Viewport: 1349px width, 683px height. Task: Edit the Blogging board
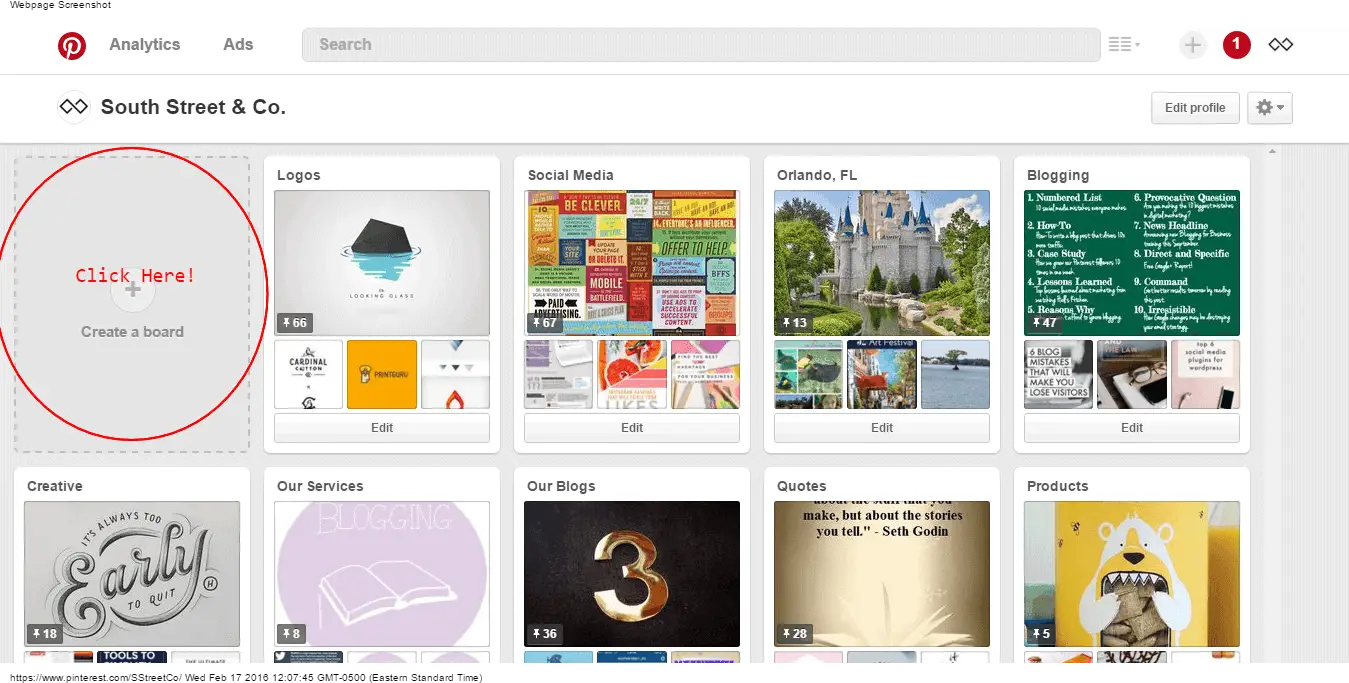(1132, 427)
